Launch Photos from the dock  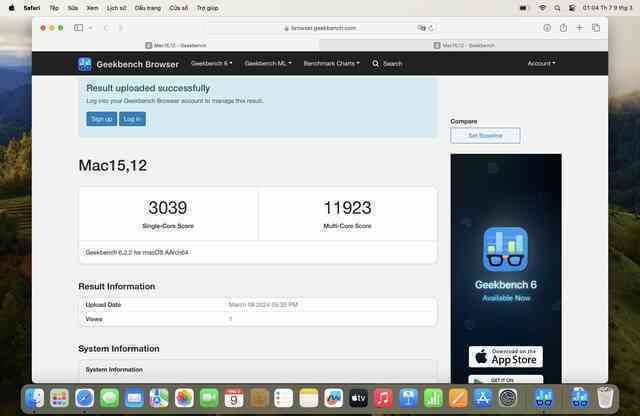point(184,398)
